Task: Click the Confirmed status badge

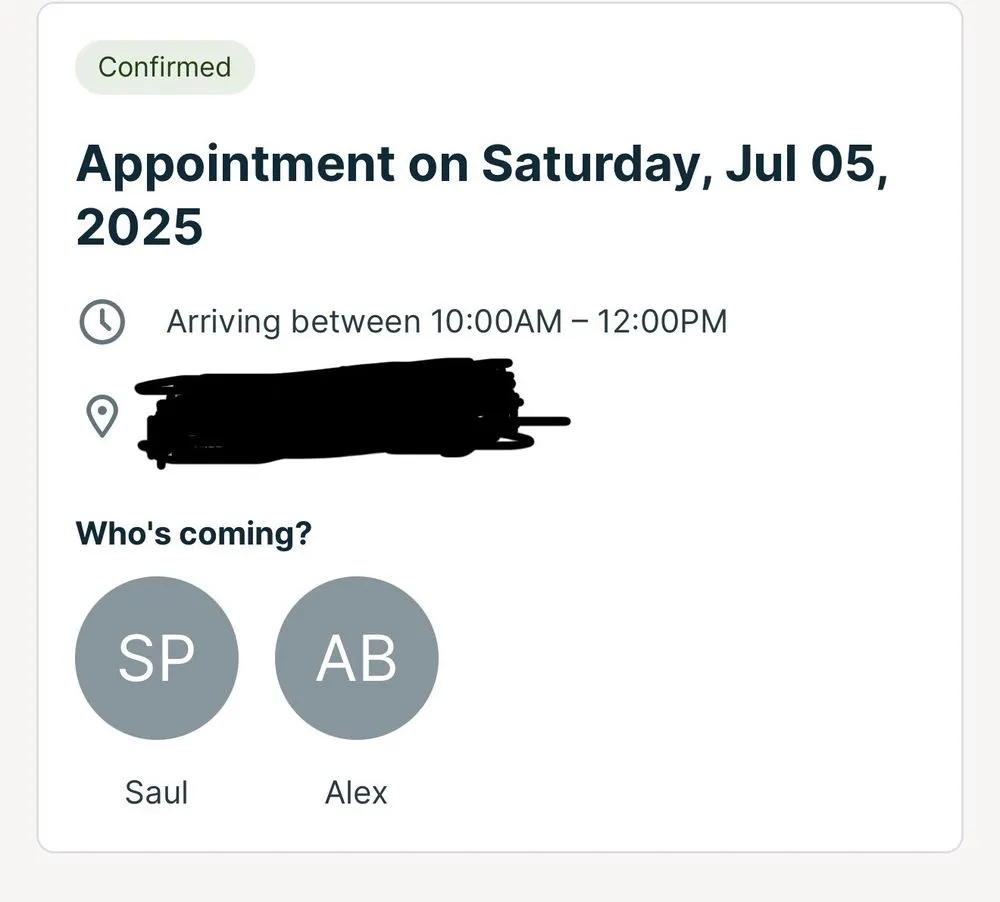Action: click(165, 67)
